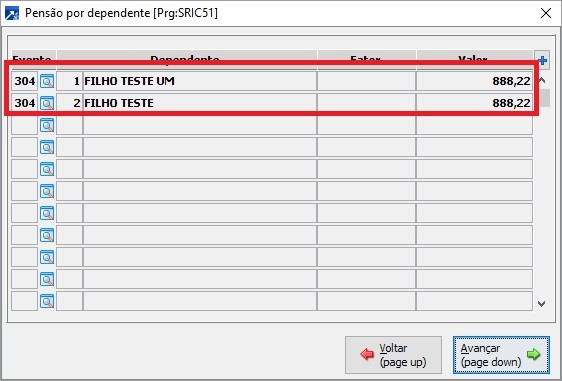Click dependent number 2 cell

[70, 103]
